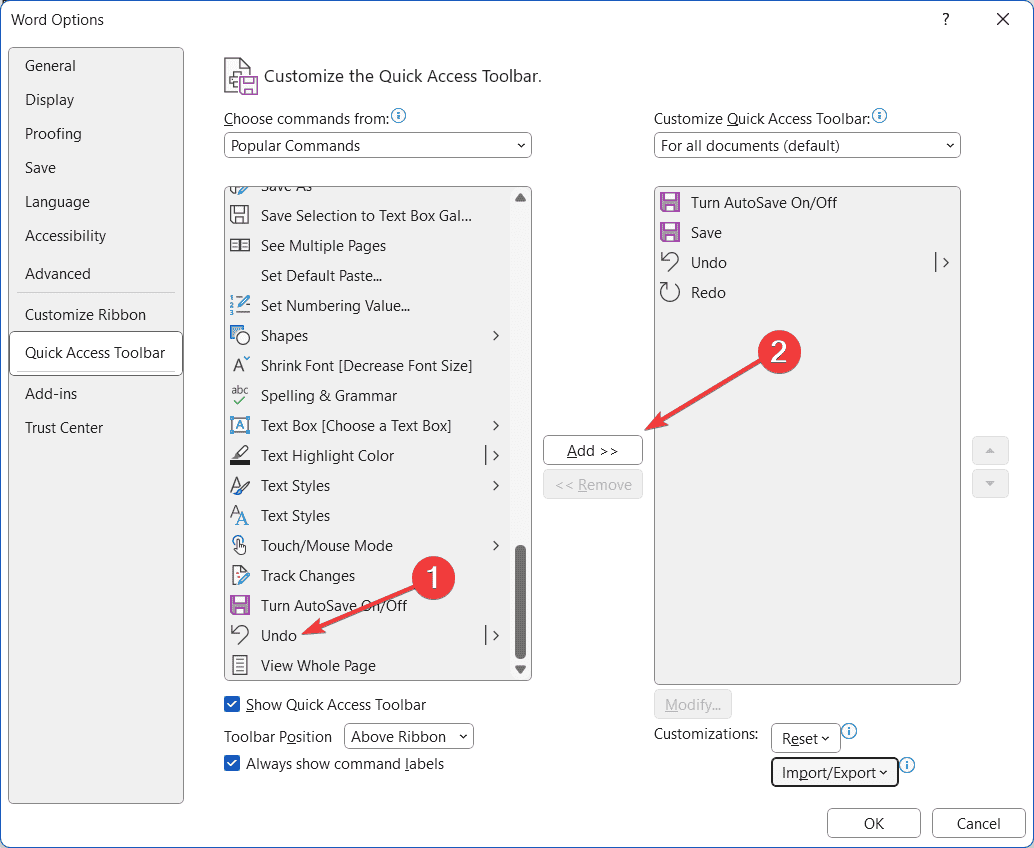The height and width of the screenshot is (848, 1034).
Task: Open the Import/Export dropdown button
Action: tap(834, 772)
